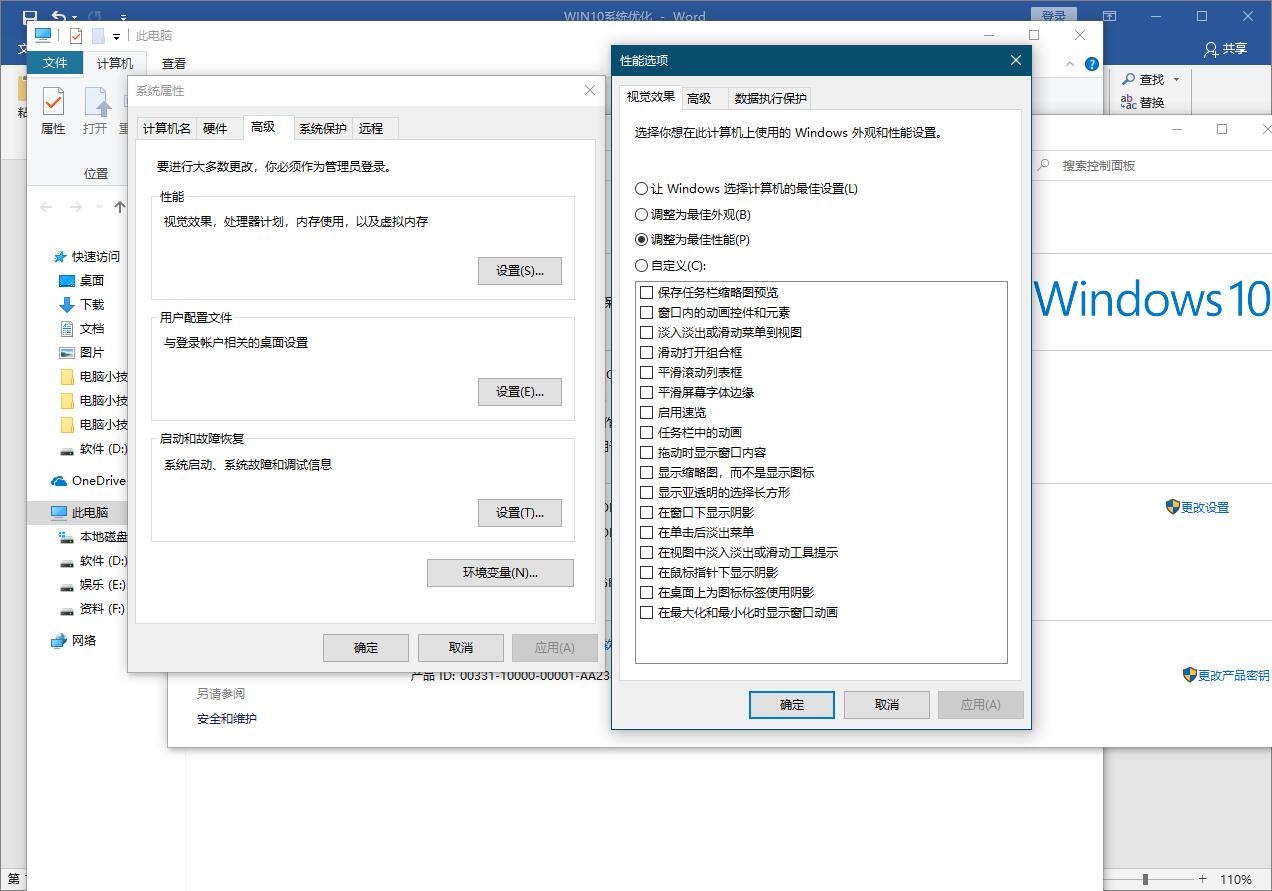Open 更改产品密钥 link
1272x891 pixels.
click(1225, 675)
